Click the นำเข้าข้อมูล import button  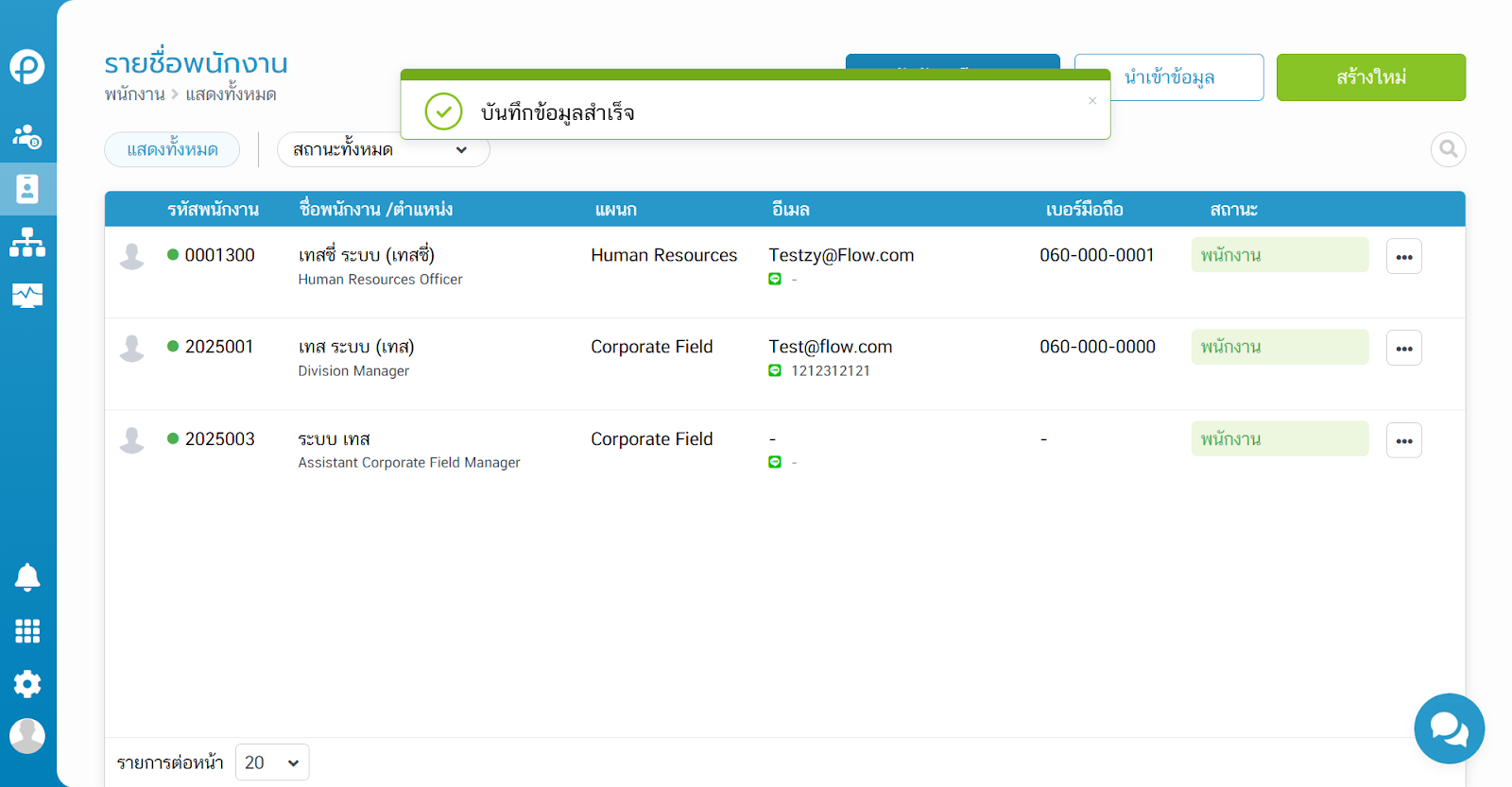[x=1169, y=77]
